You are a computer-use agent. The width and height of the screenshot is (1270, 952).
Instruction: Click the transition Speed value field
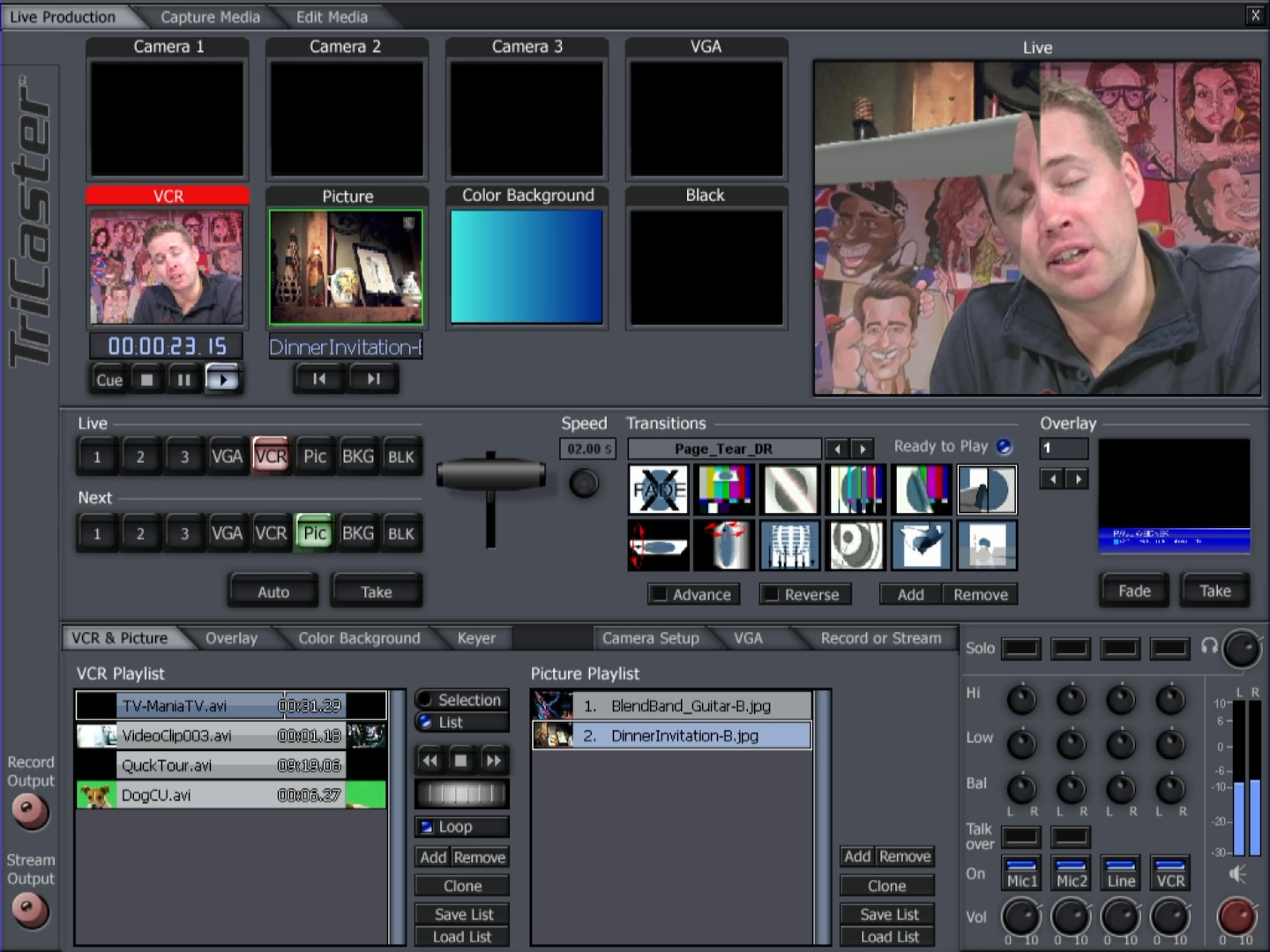[588, 449]
